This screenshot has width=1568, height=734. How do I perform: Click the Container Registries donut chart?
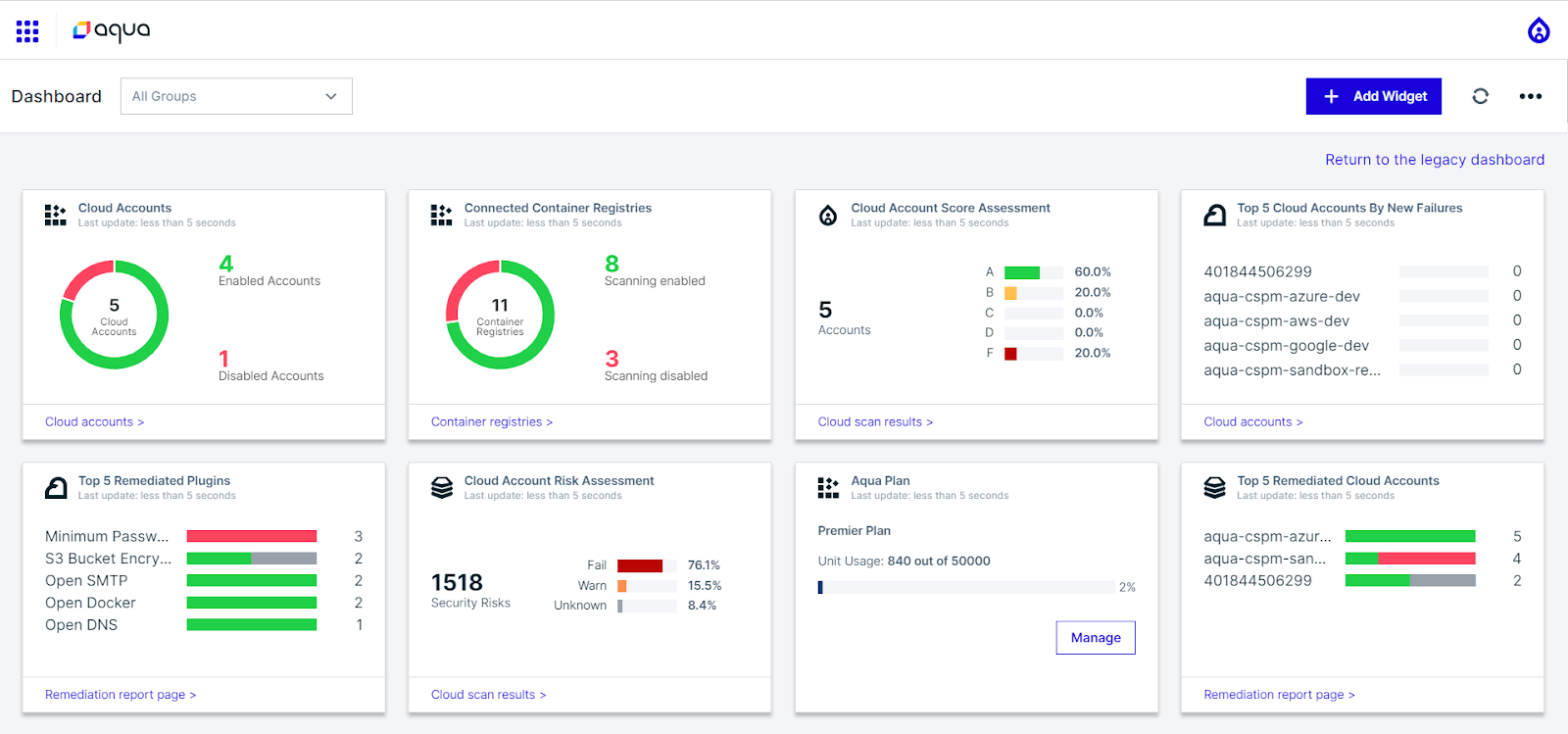(x=500, y=315)
